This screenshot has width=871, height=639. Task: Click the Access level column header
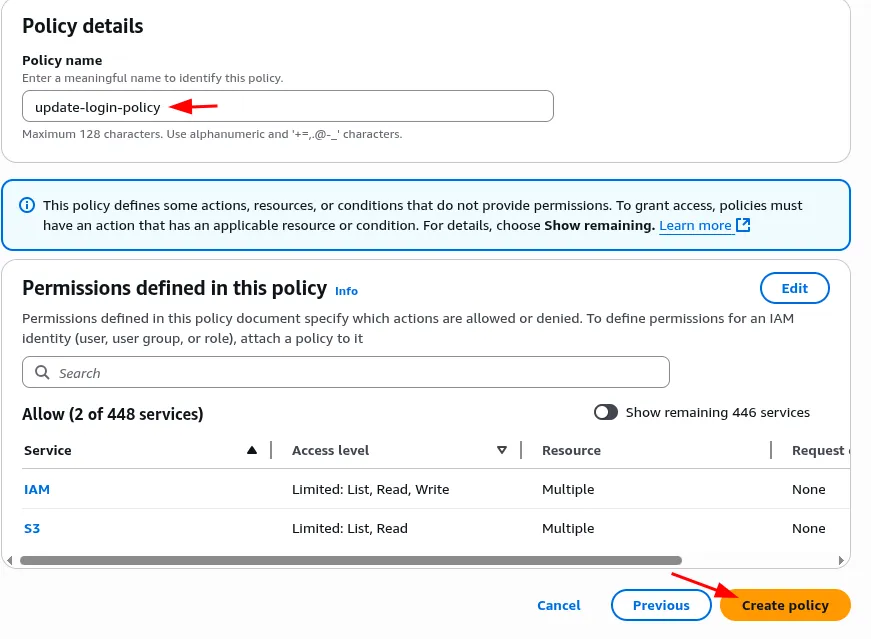point(331,450)
